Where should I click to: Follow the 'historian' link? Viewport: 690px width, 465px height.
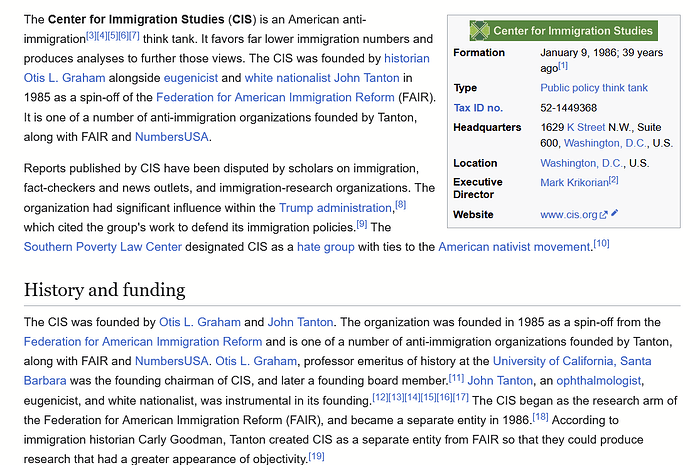407,59
